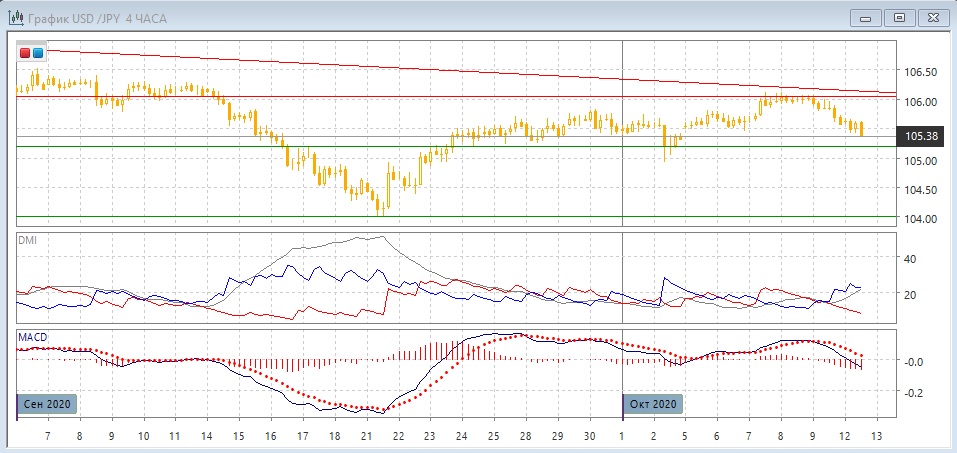Select the 105.38 current price label
The image size is (957, 453).
click(920, 135)
